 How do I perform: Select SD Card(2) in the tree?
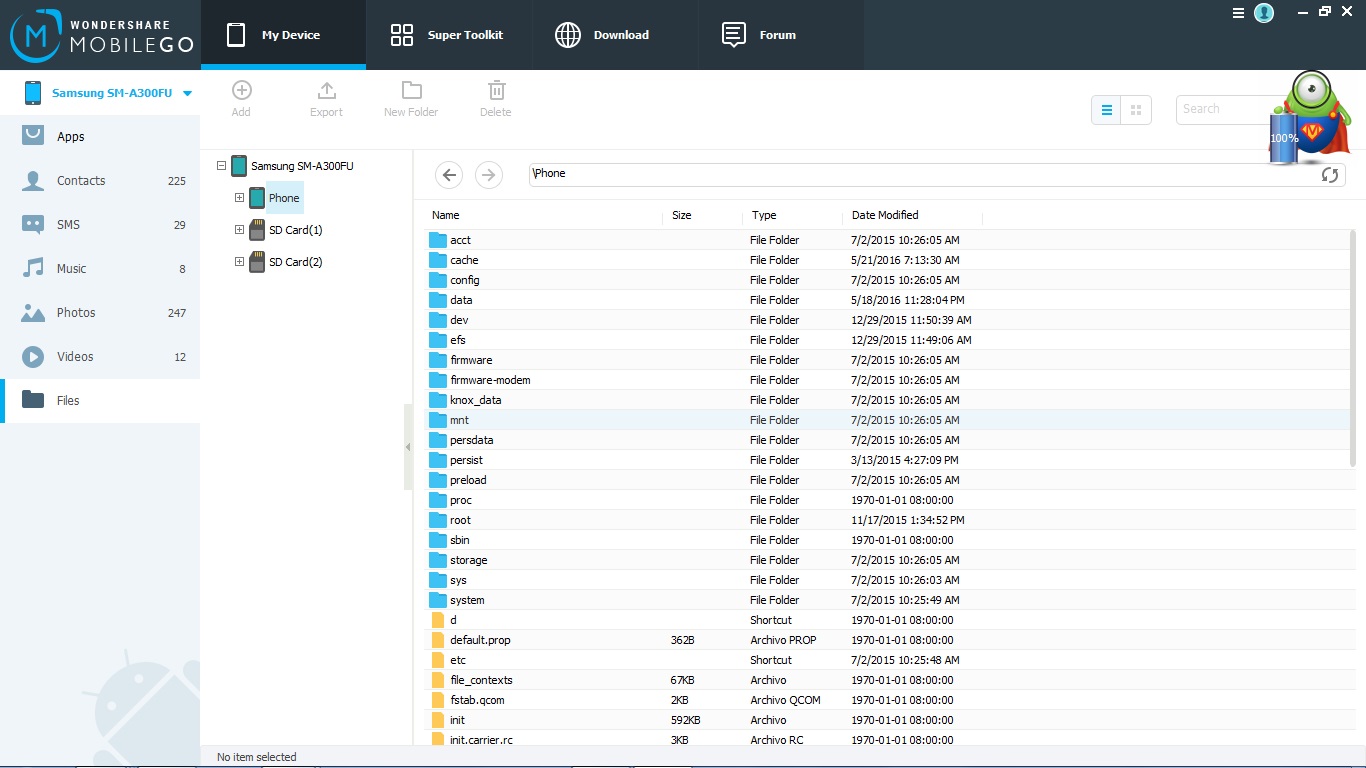click(x=295, y=262)
